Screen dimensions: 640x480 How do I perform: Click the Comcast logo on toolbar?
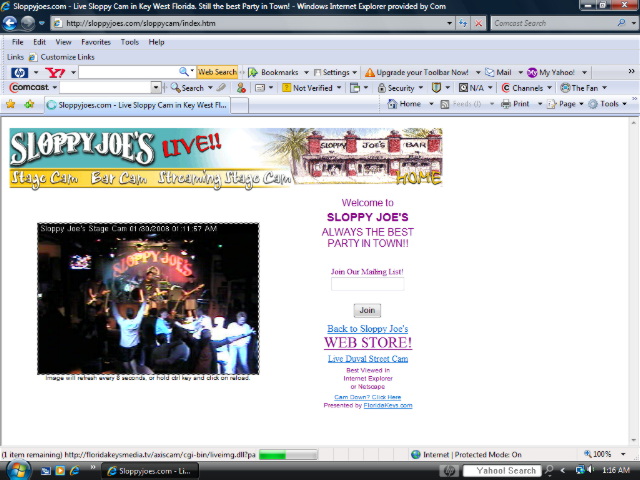pos(29,87)
